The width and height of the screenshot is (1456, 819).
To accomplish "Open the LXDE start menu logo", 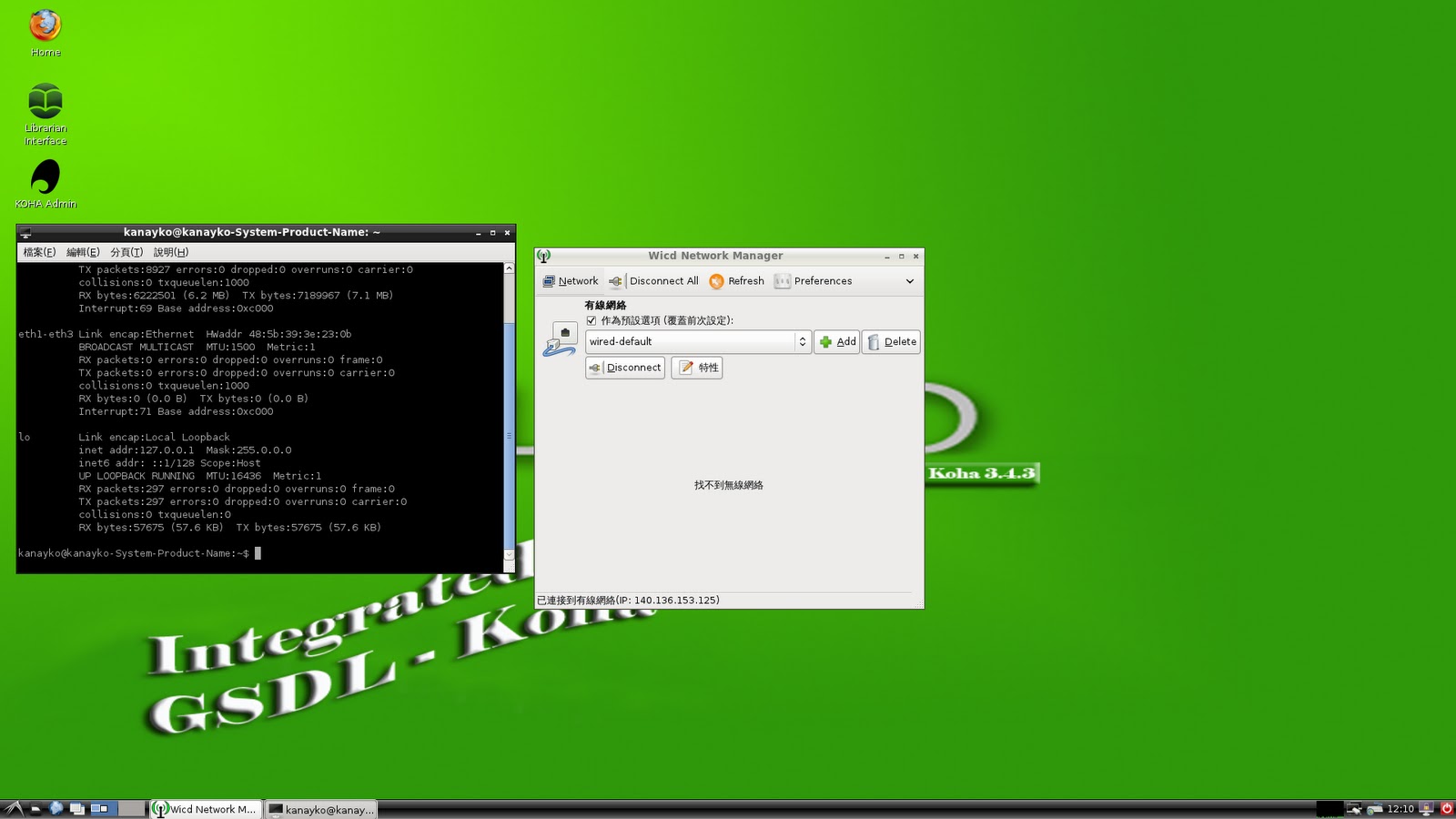I will tap(13, 809).
